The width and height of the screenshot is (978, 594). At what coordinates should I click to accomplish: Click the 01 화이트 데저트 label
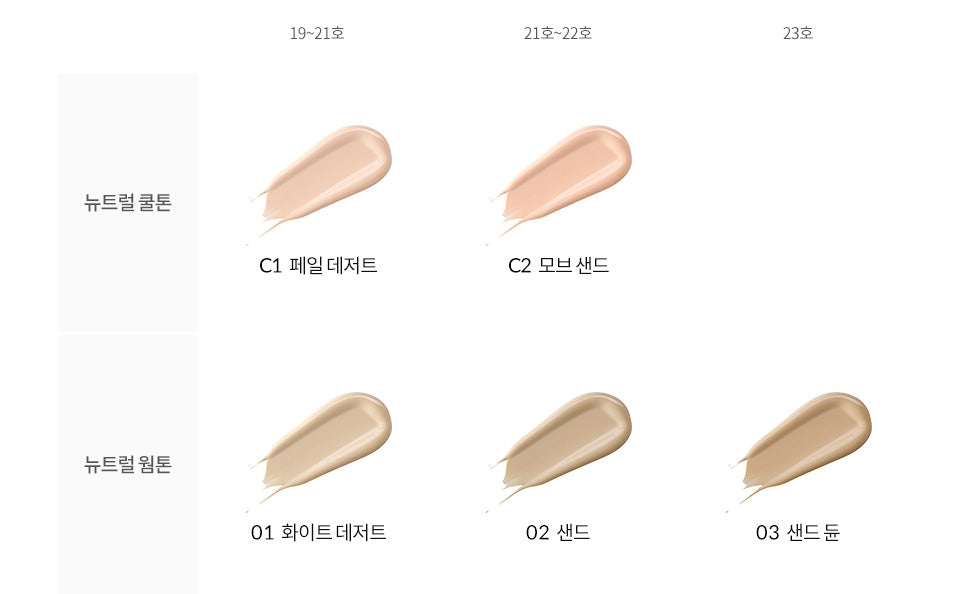[x=318, y=532]
